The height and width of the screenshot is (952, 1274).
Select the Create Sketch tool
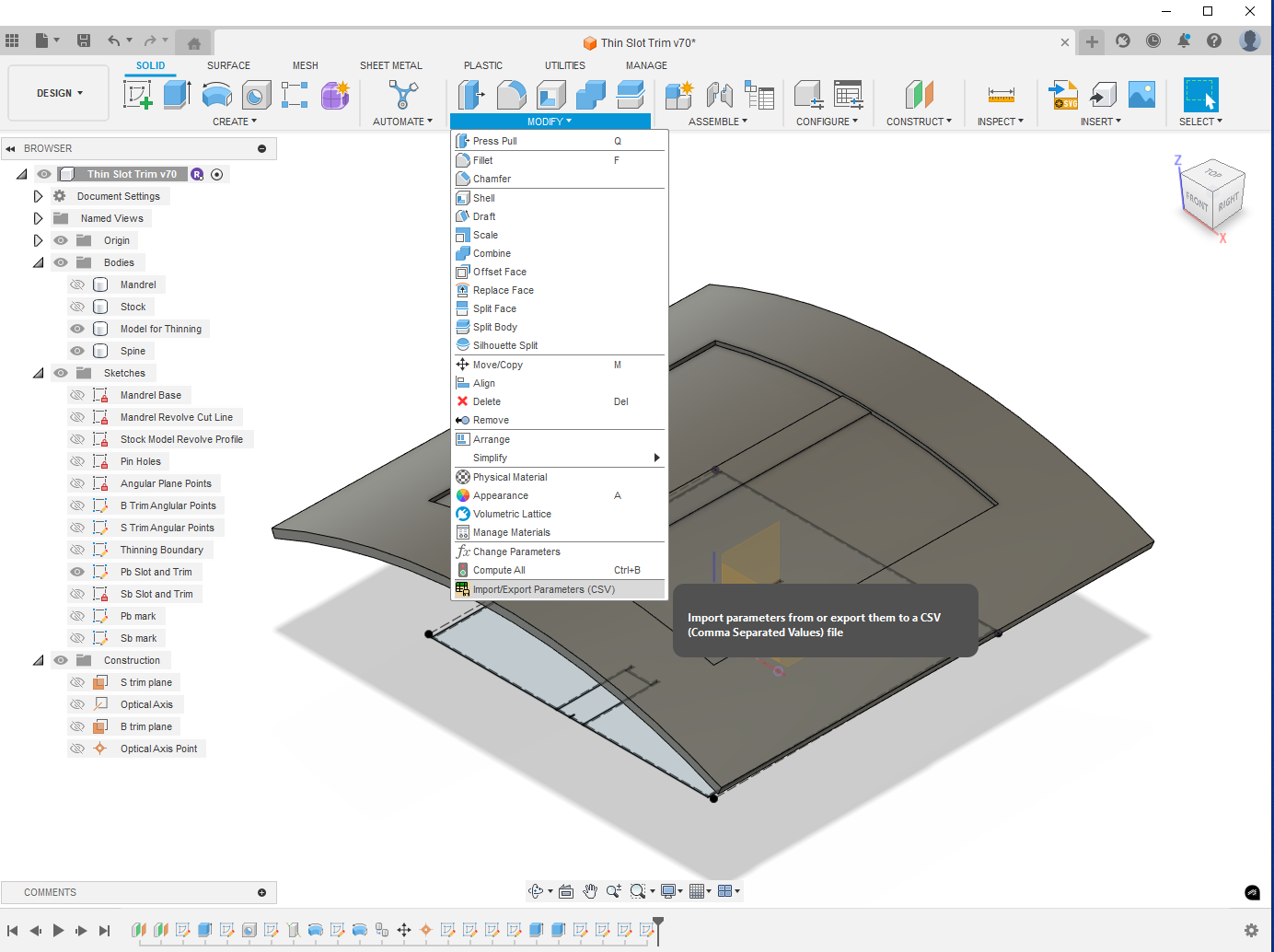click(x=138, y=96)
